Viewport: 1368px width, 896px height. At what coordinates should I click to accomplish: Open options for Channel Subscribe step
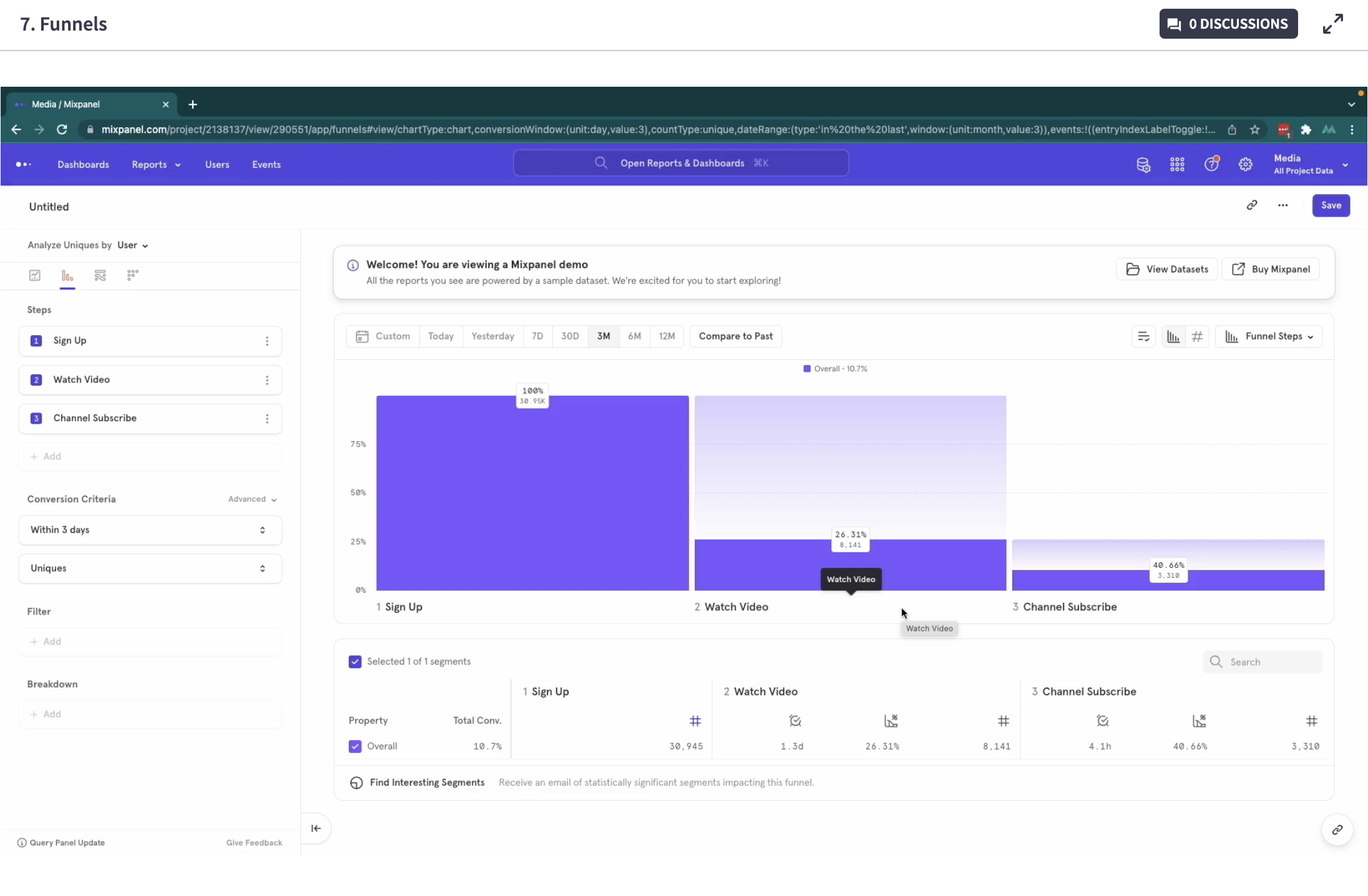[267, 419]
